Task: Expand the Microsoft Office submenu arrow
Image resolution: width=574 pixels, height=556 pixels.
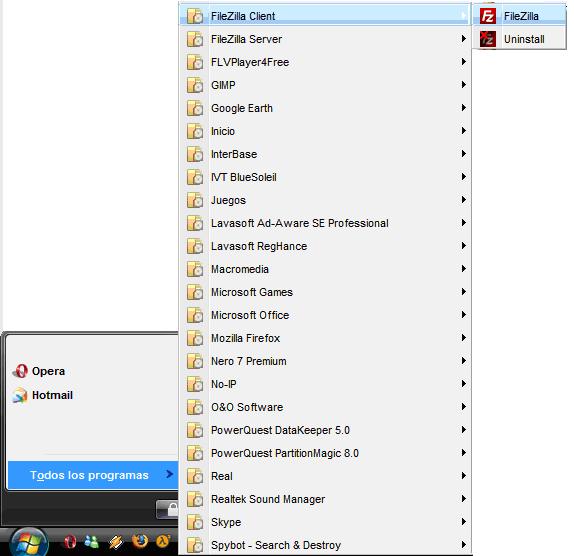Action: [463, 315]
